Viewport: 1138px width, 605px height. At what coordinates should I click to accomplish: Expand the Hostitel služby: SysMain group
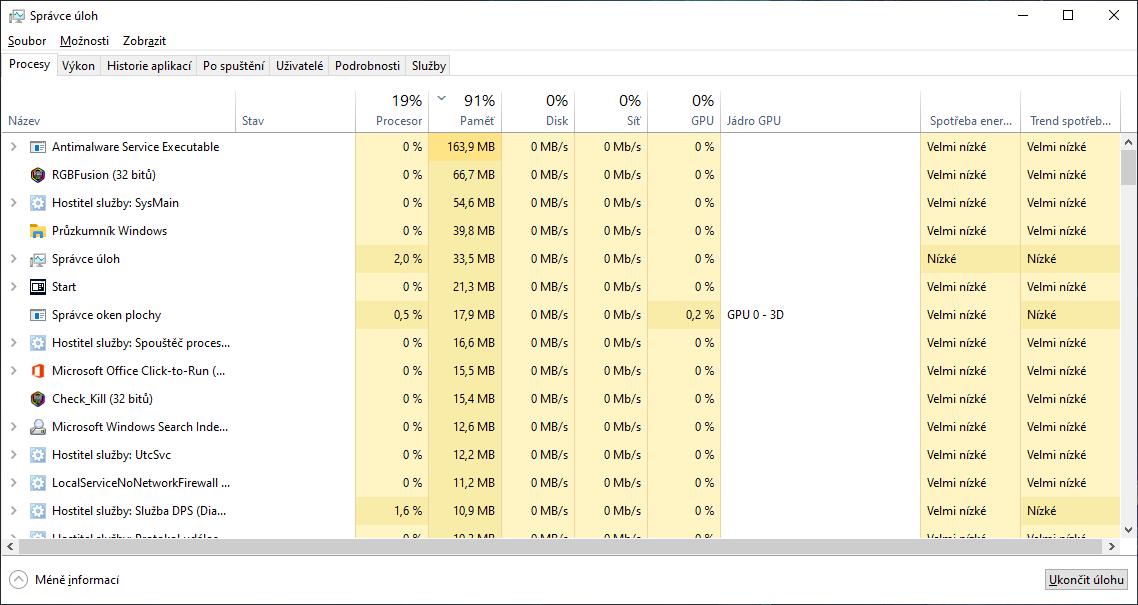(x=13, y=203)
